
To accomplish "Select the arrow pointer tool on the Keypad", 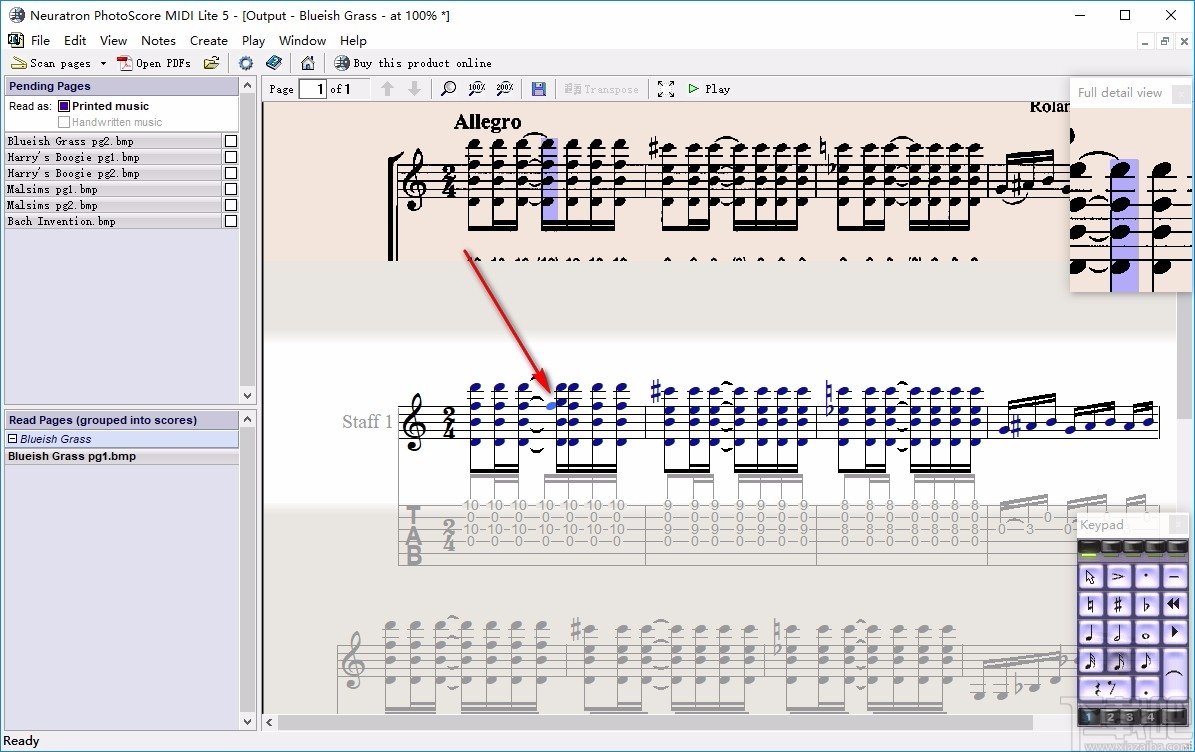I will (x=1091, y=578).
